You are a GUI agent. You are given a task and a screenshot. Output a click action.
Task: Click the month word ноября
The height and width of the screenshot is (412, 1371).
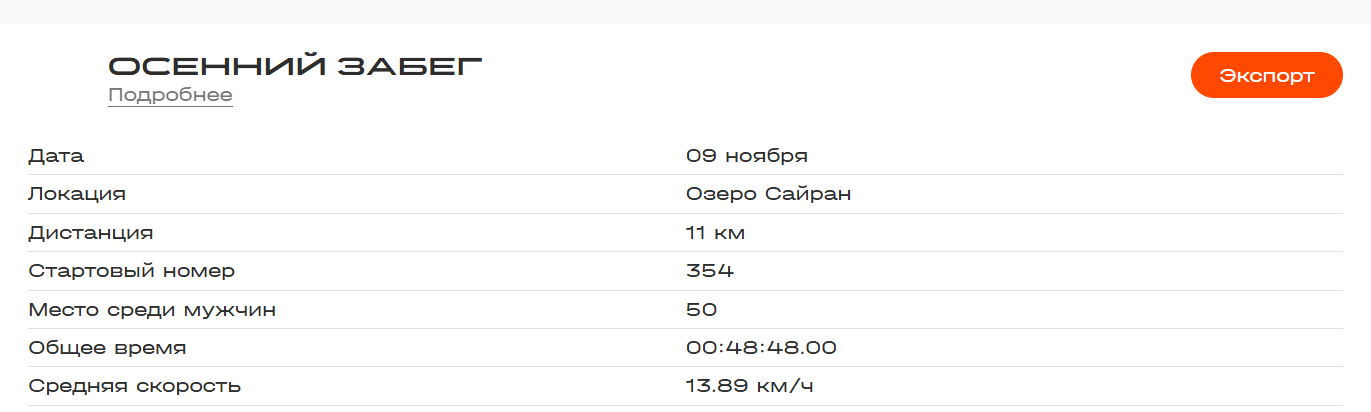pyautogui.click(x=766, y=156)
